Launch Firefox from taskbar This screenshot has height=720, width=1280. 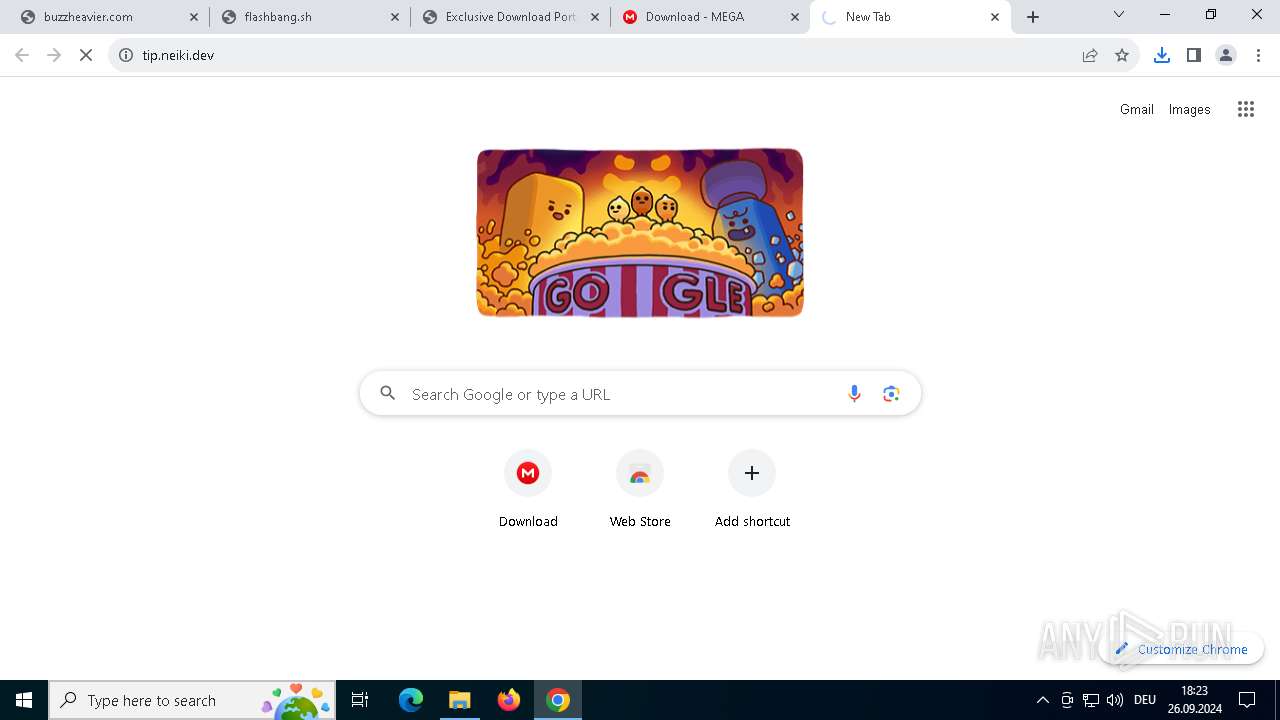pyautogui.click(x=508, y=700)
